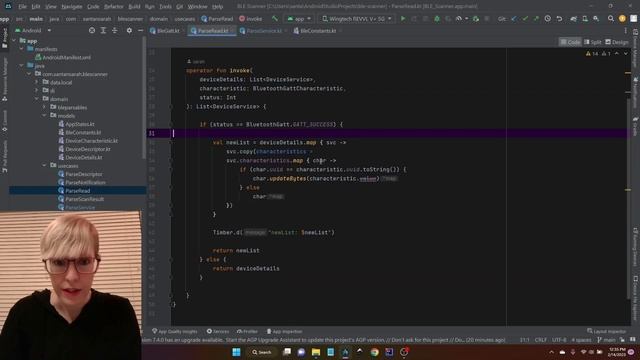Click Git commit checkmark icon
Screen dimensions: 640x360
click(x=525, y=19)
